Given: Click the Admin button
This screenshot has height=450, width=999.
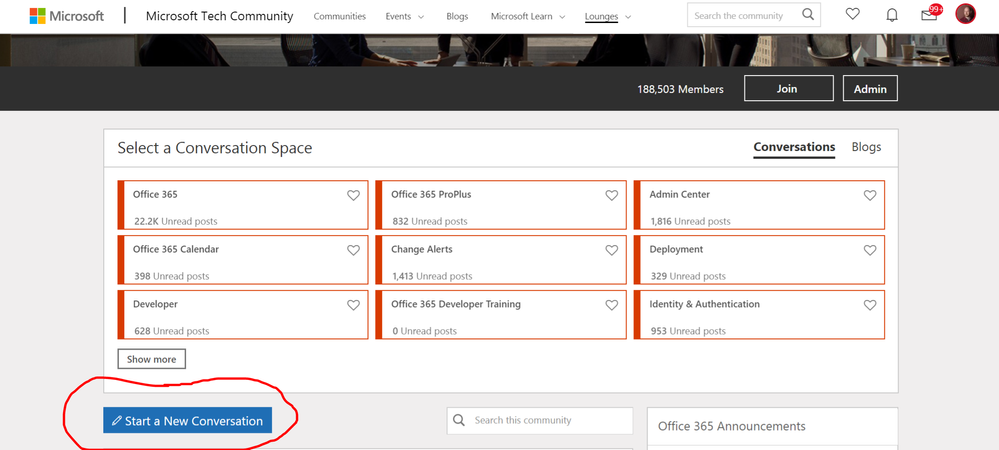Looking at the screenshot, I should pos(870,89).
